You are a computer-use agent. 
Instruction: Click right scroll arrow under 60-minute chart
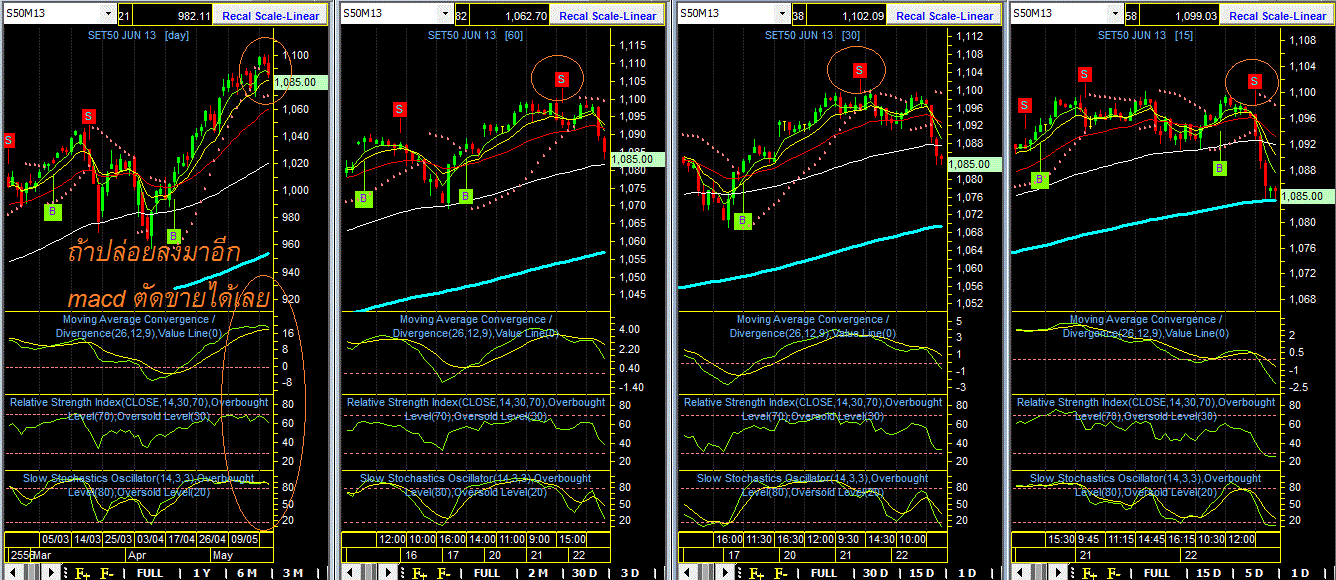click(x=389, y=572)
